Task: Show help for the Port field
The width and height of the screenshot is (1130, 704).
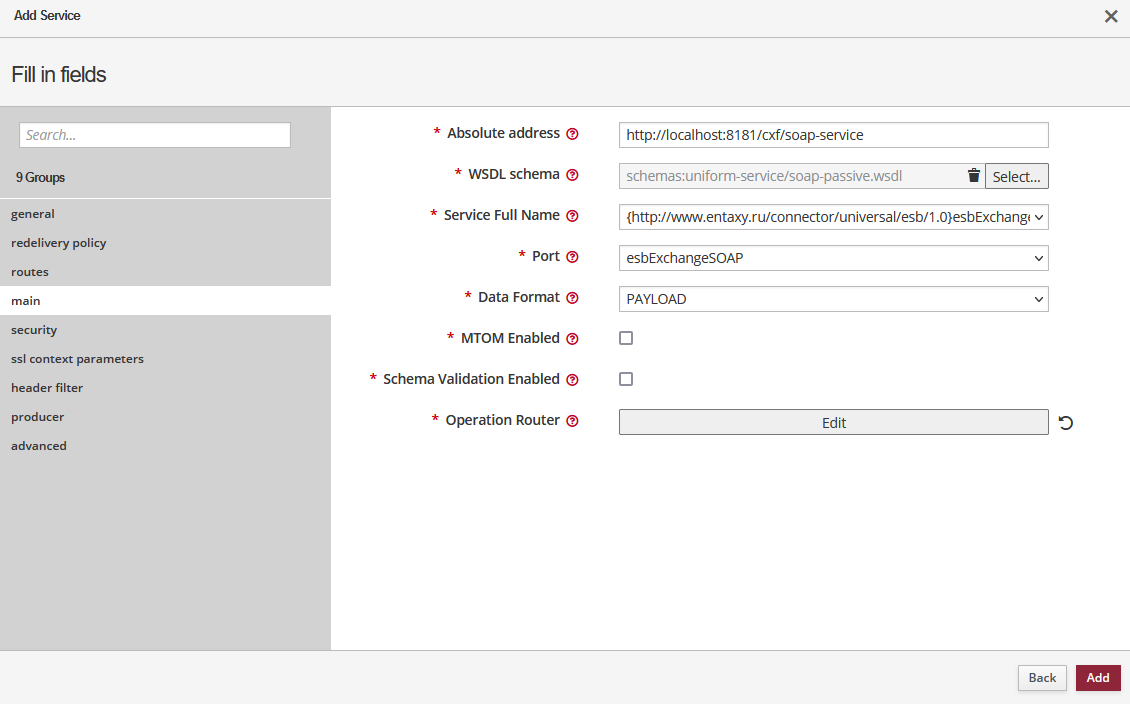Action: click(572, 257)
